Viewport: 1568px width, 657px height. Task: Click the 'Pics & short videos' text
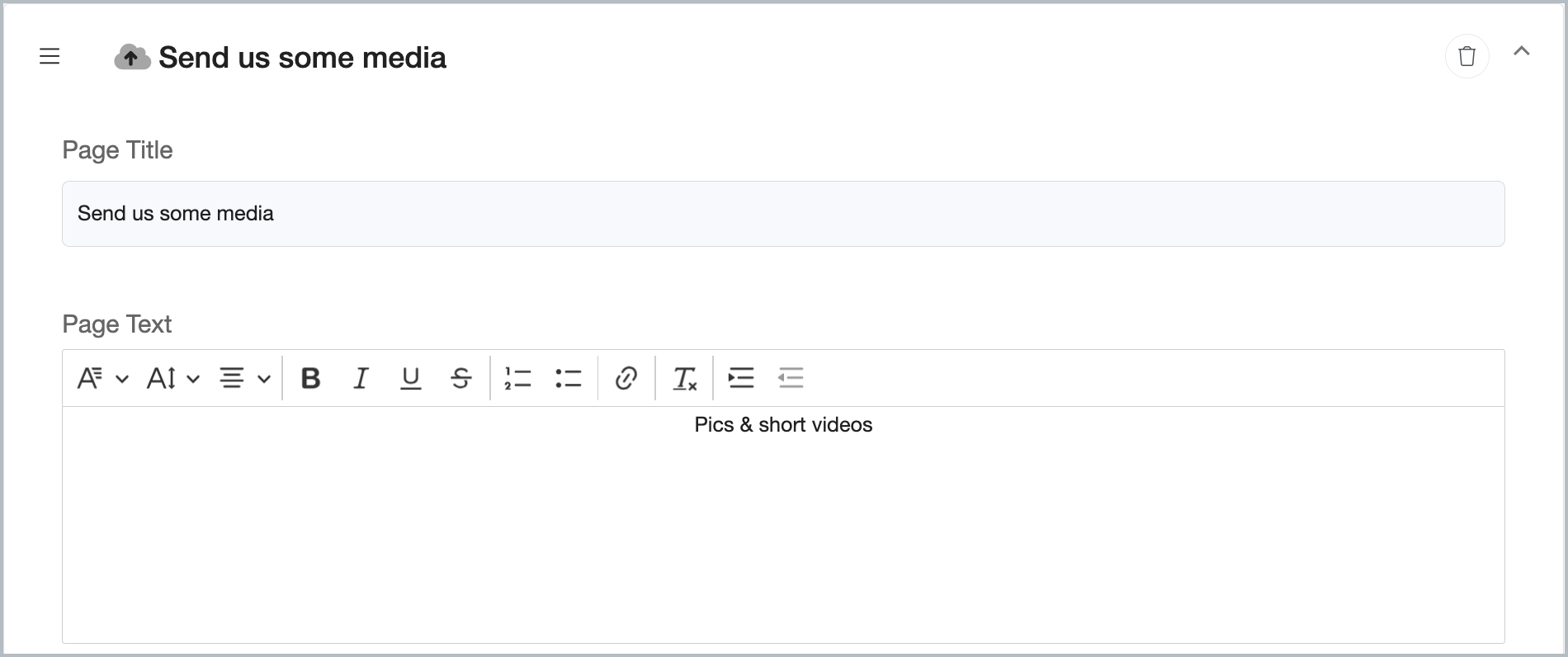point(782,425)
